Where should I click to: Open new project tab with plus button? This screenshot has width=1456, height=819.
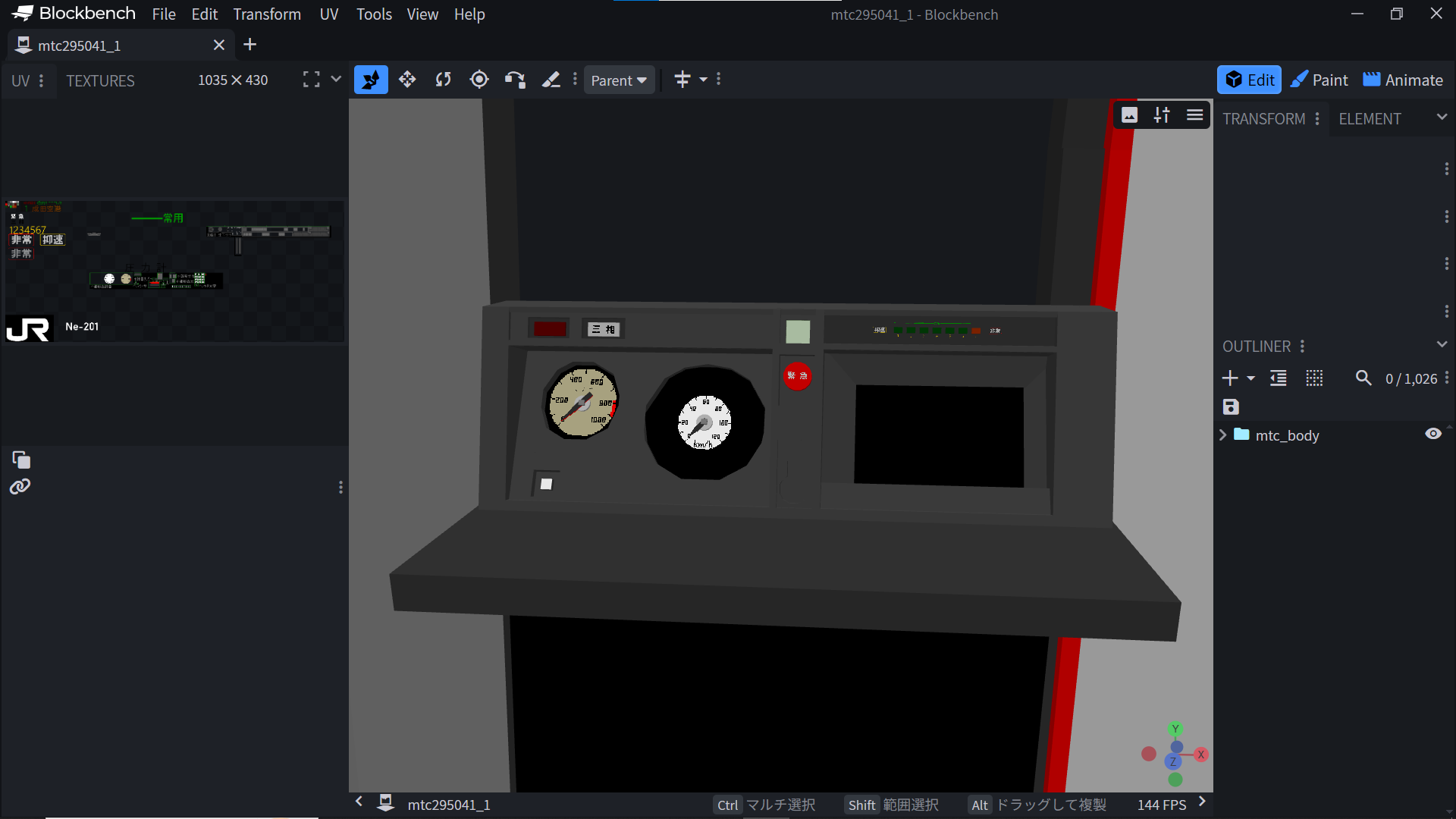(x=249, y=45)
